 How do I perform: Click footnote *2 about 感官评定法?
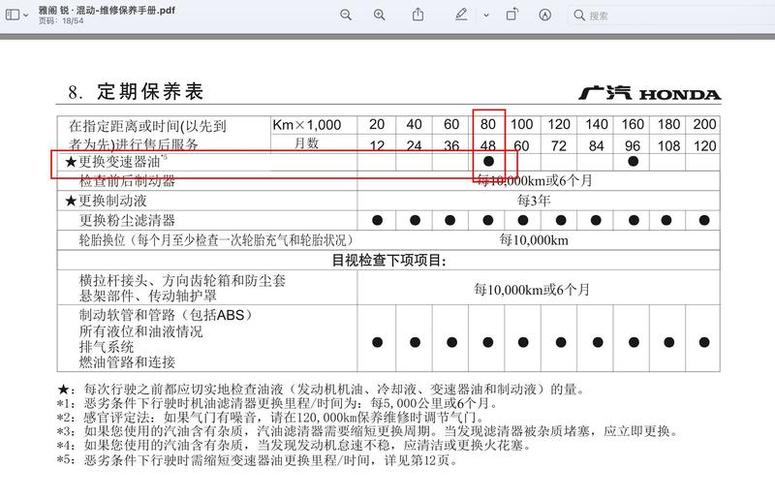tap(270, 417)
